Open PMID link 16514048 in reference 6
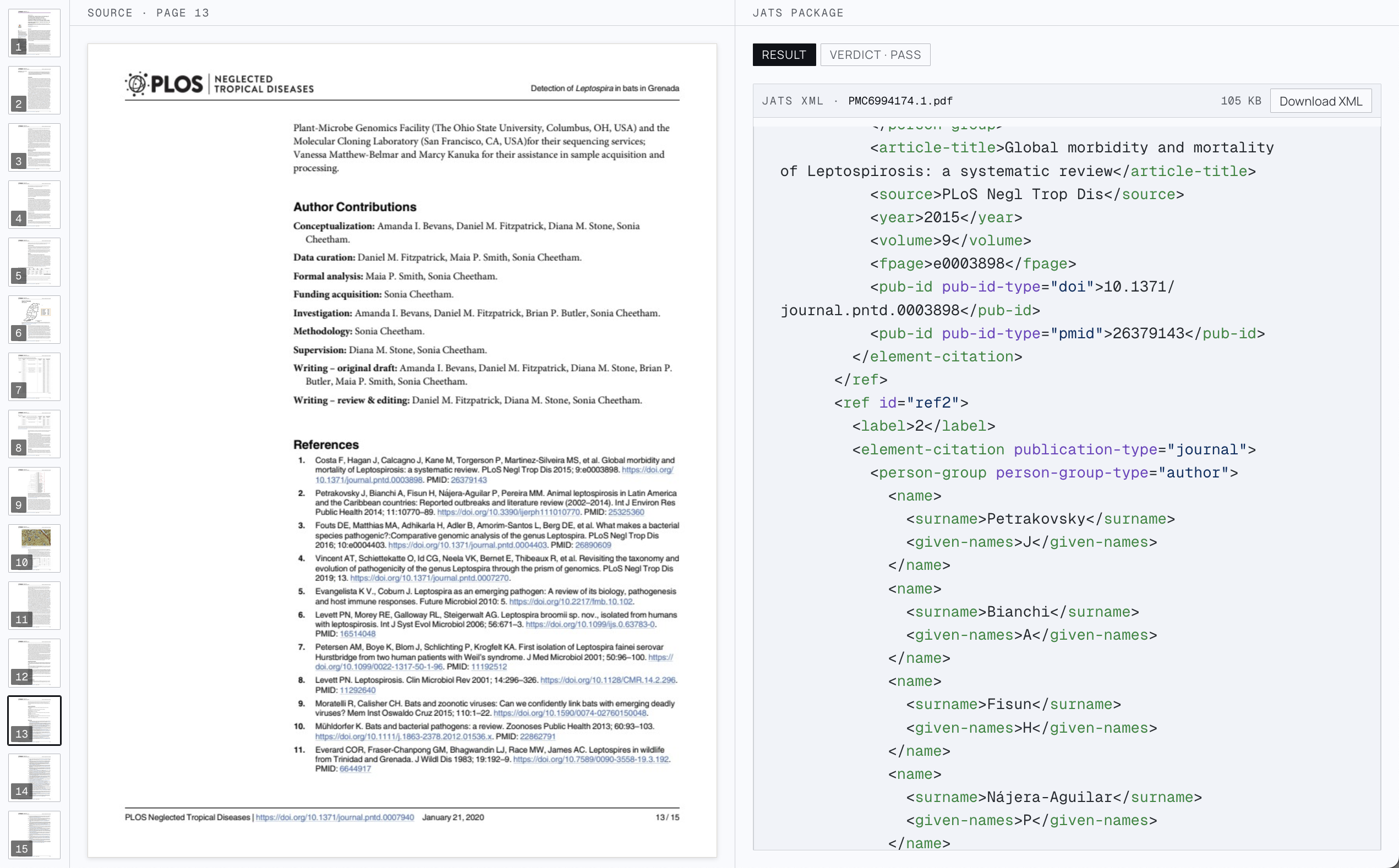This screenshot has width=1399, height=868. (x=357, y=634)
